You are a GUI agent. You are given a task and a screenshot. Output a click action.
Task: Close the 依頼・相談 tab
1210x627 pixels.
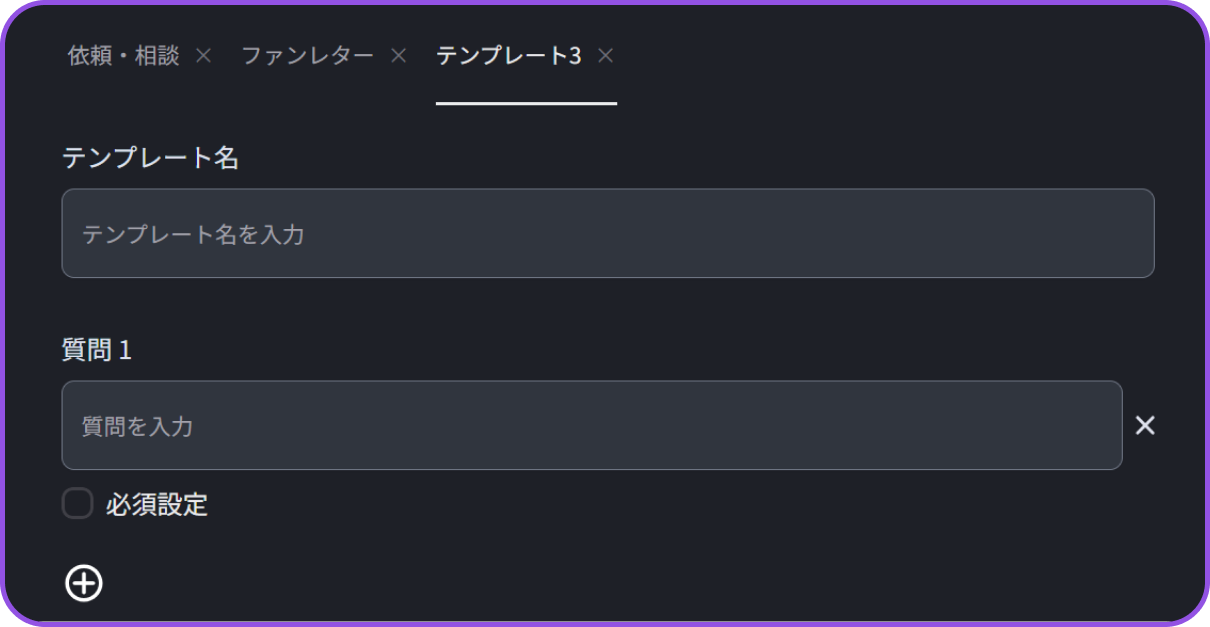tap(203, 56)
